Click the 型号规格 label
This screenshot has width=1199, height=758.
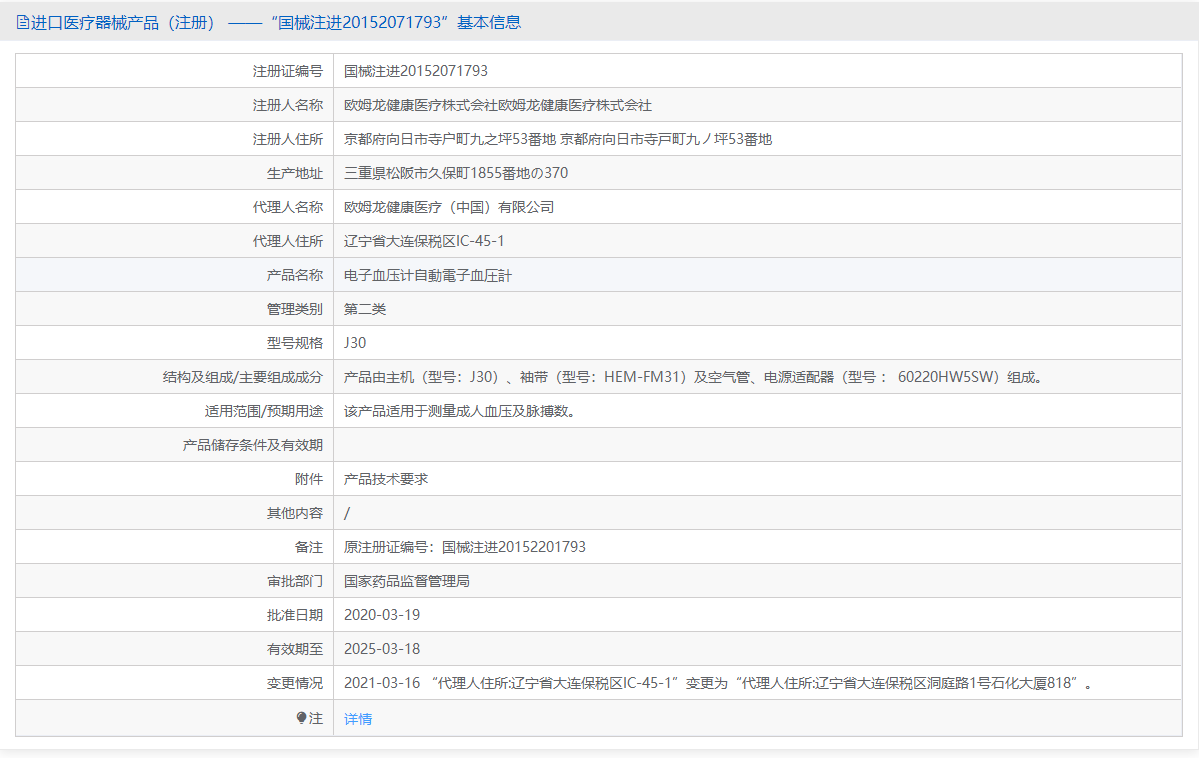294,343
